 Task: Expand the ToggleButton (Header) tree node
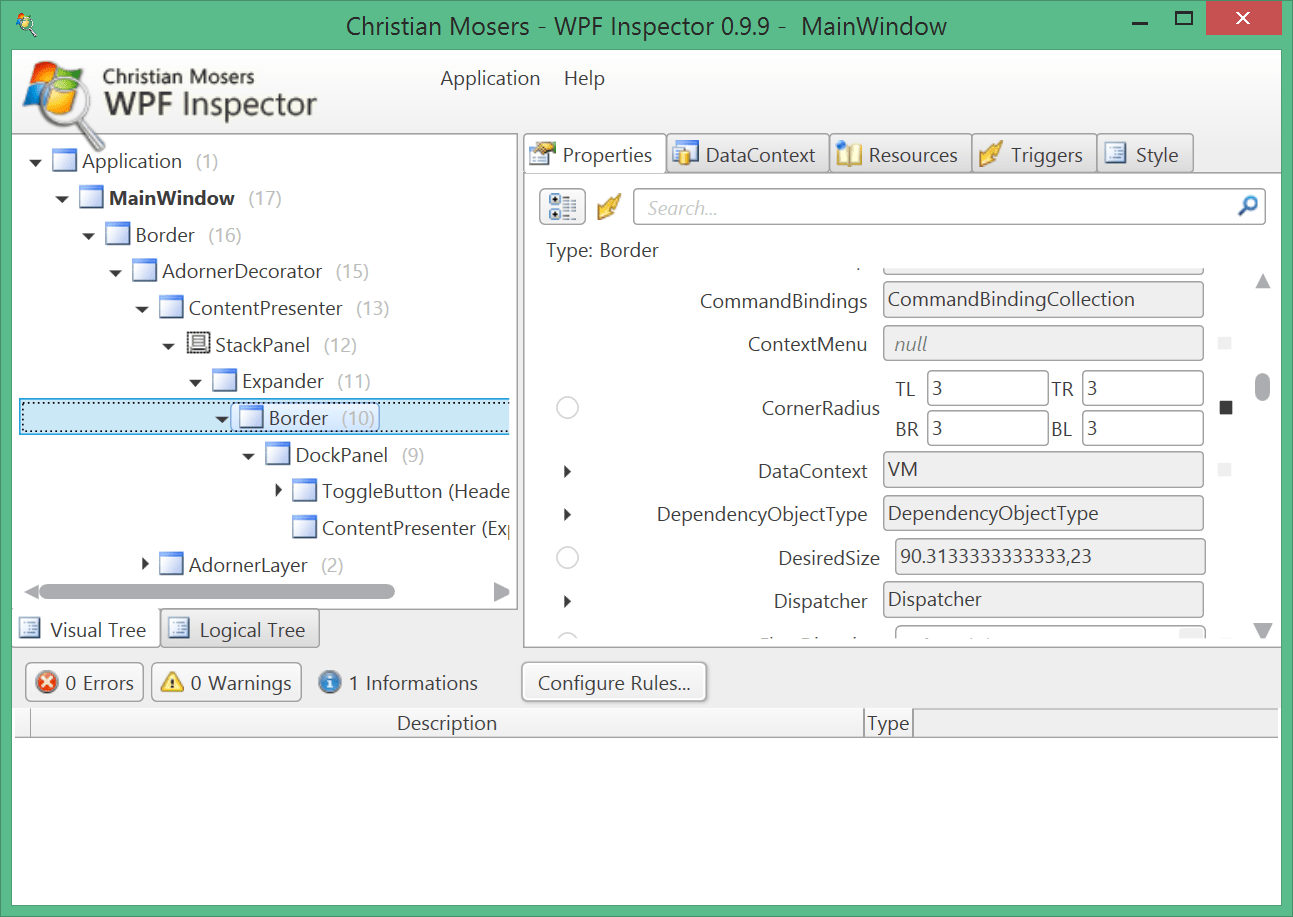pyautogui.click(x=279, y=490)
